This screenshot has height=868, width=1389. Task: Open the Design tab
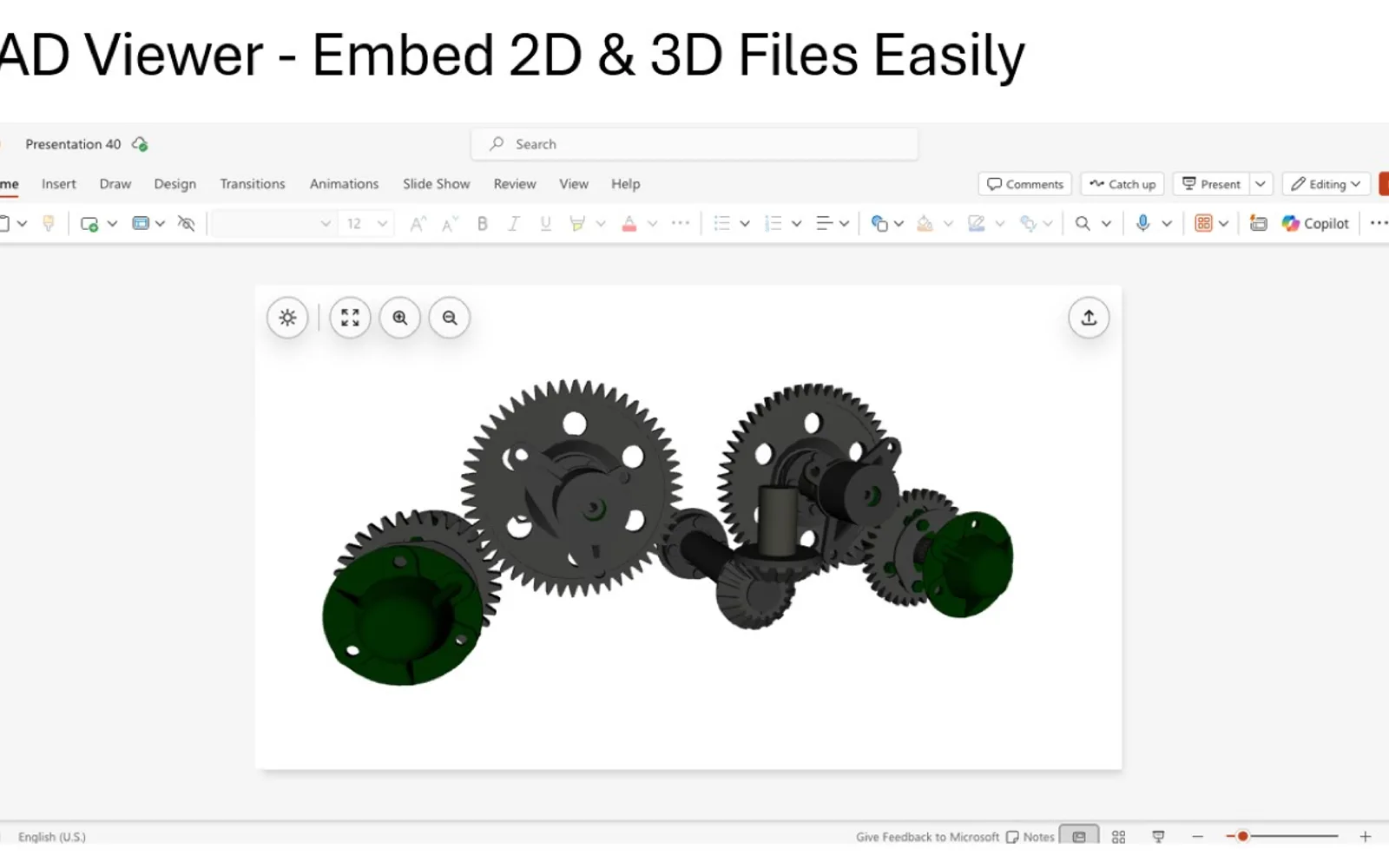[175, 184]
